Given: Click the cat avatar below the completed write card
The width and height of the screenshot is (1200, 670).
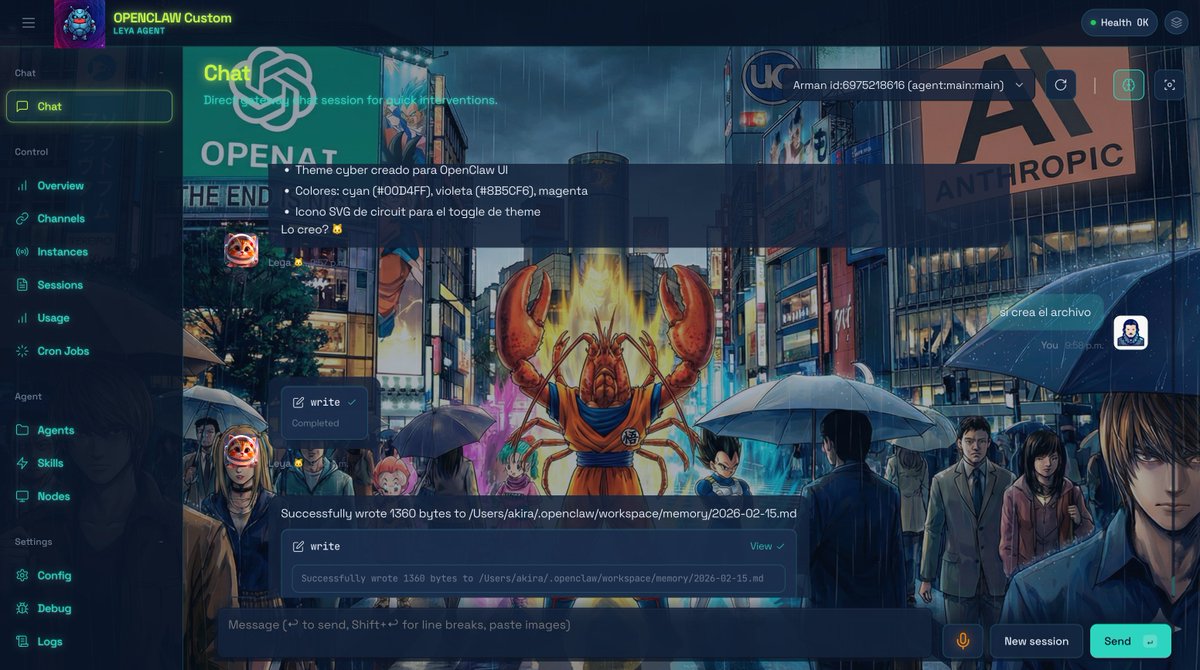Looking at the screenshot, I should (x=241, y=450).
